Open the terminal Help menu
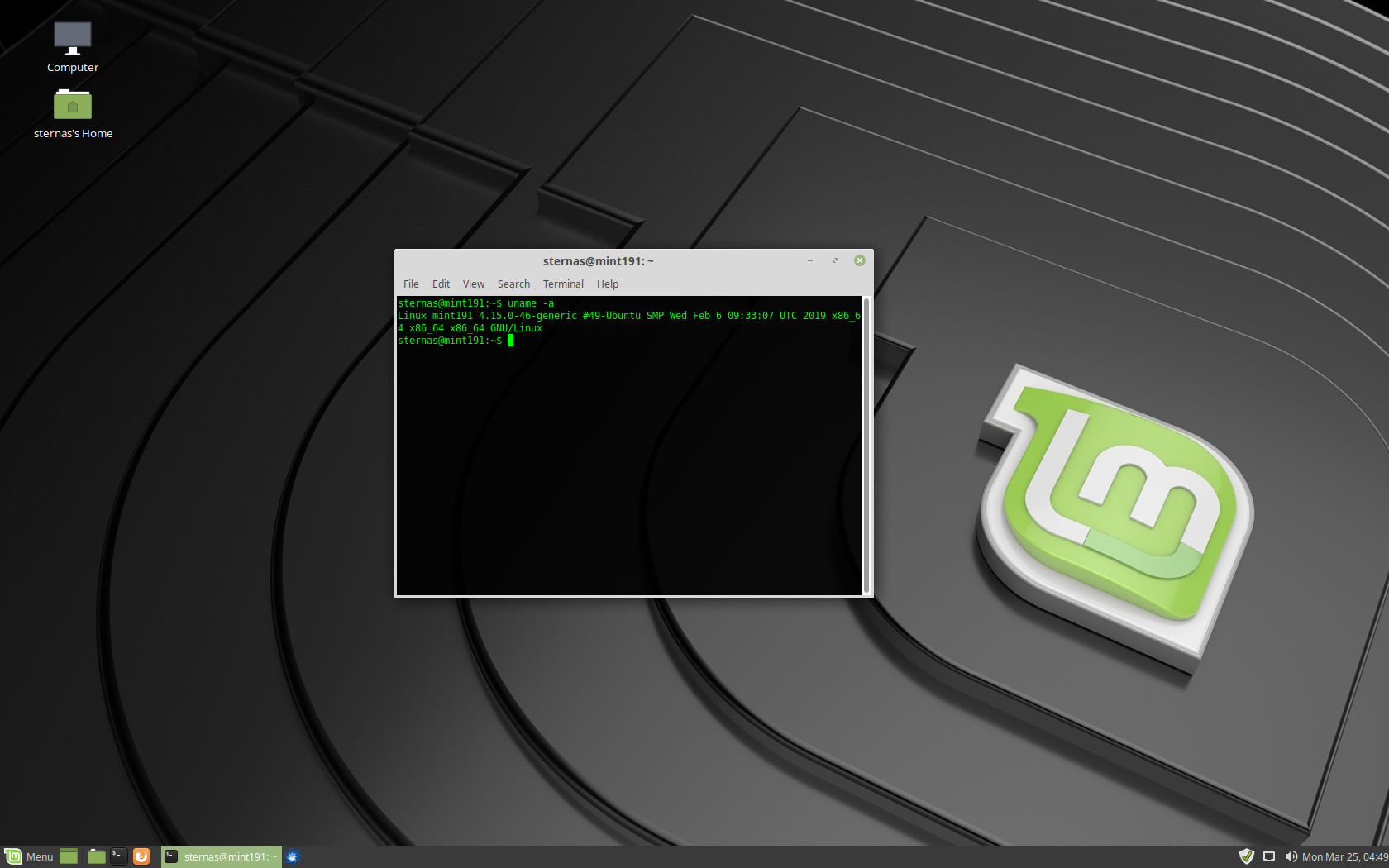The image size is (1389, 868). 608,284
